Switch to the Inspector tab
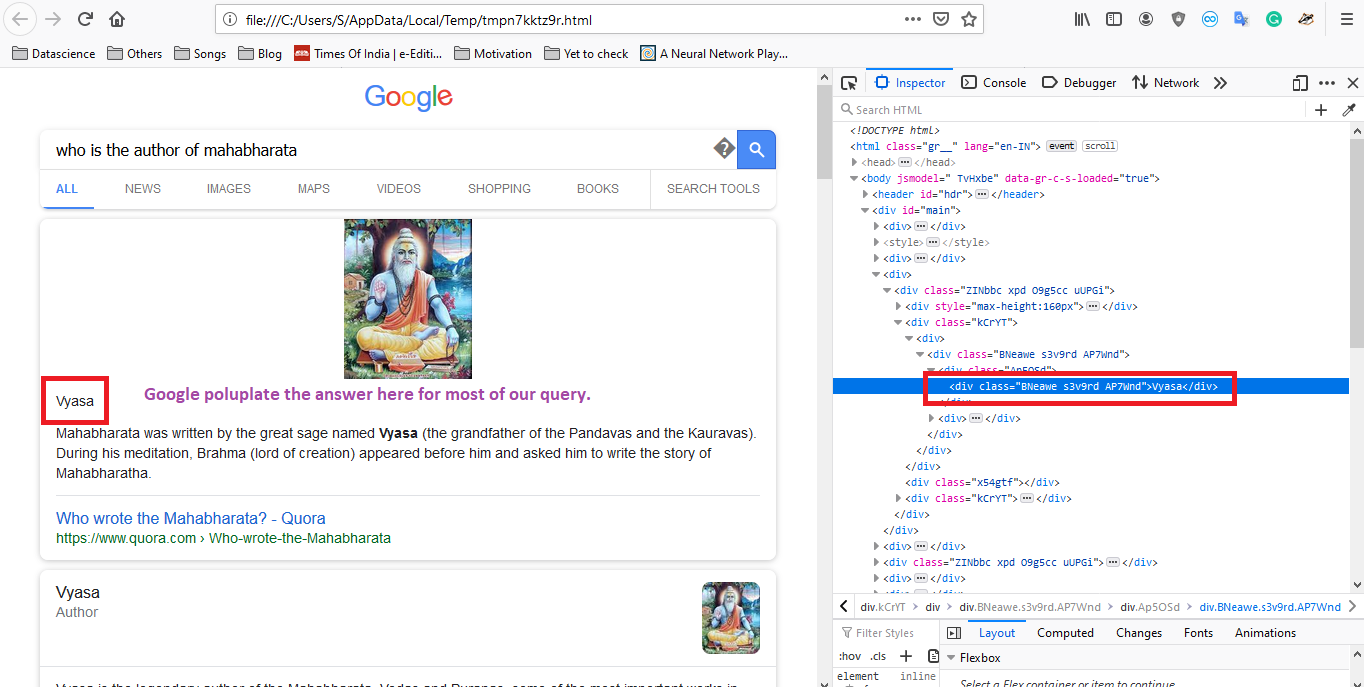Screen dimensions: 1364x687 (x=911, y=83)
